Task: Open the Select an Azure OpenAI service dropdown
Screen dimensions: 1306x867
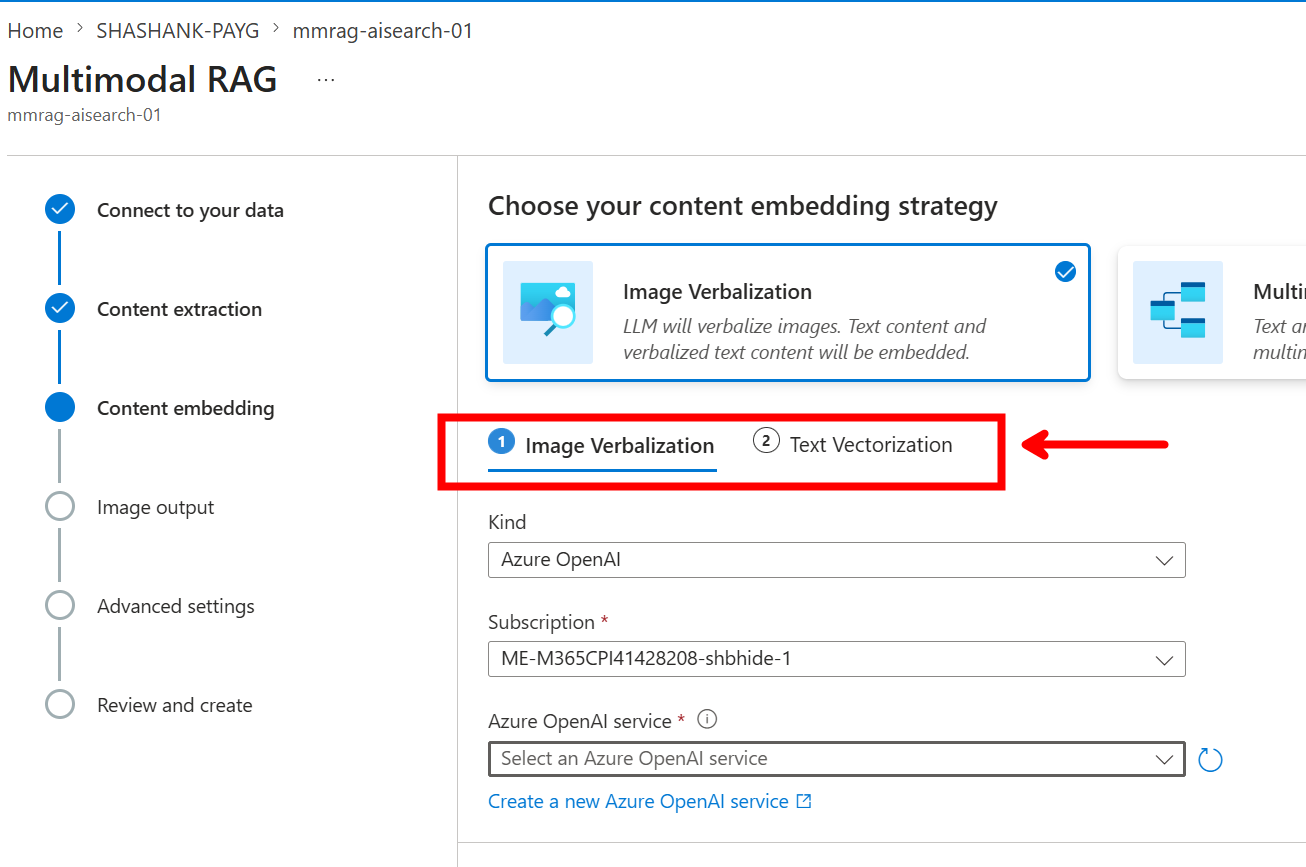Action: tap(837, 759)
